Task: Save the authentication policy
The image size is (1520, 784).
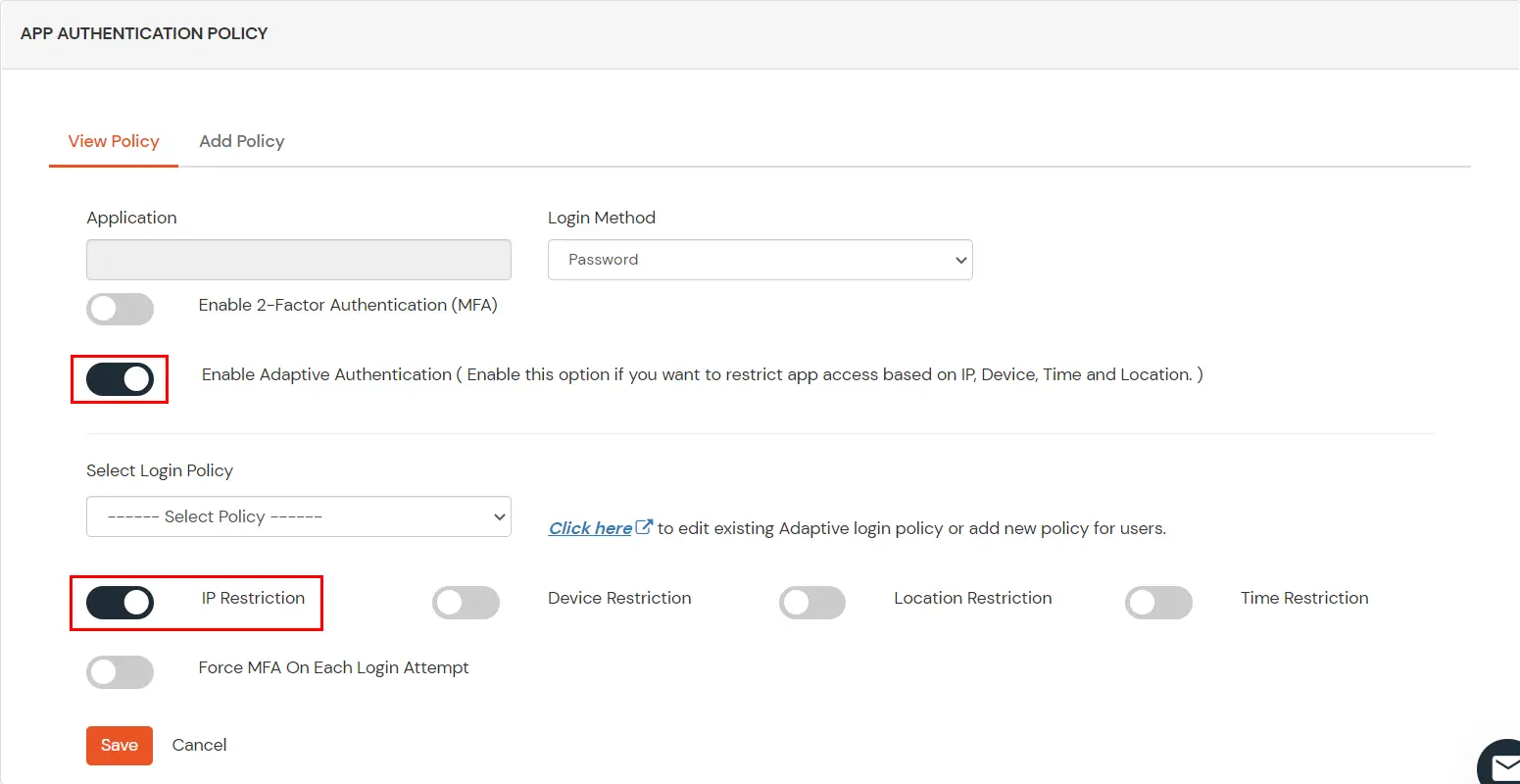Action: pyautogui.click(x=120, y=746)
